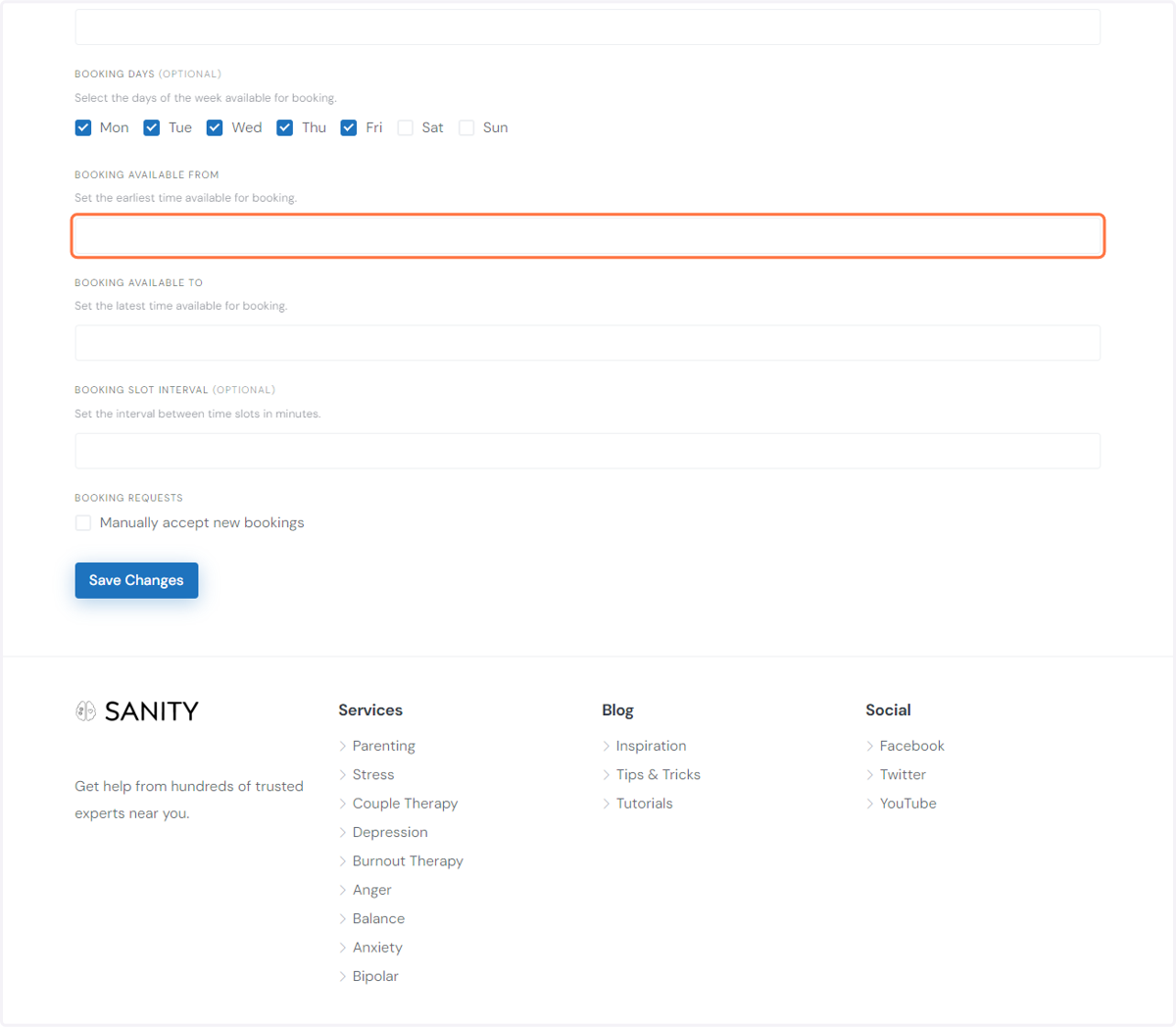Focus the Booking Slot Interval field
Image resolution: width=1176 pixels, height=1027 pixels.
(x=588, y=451)
